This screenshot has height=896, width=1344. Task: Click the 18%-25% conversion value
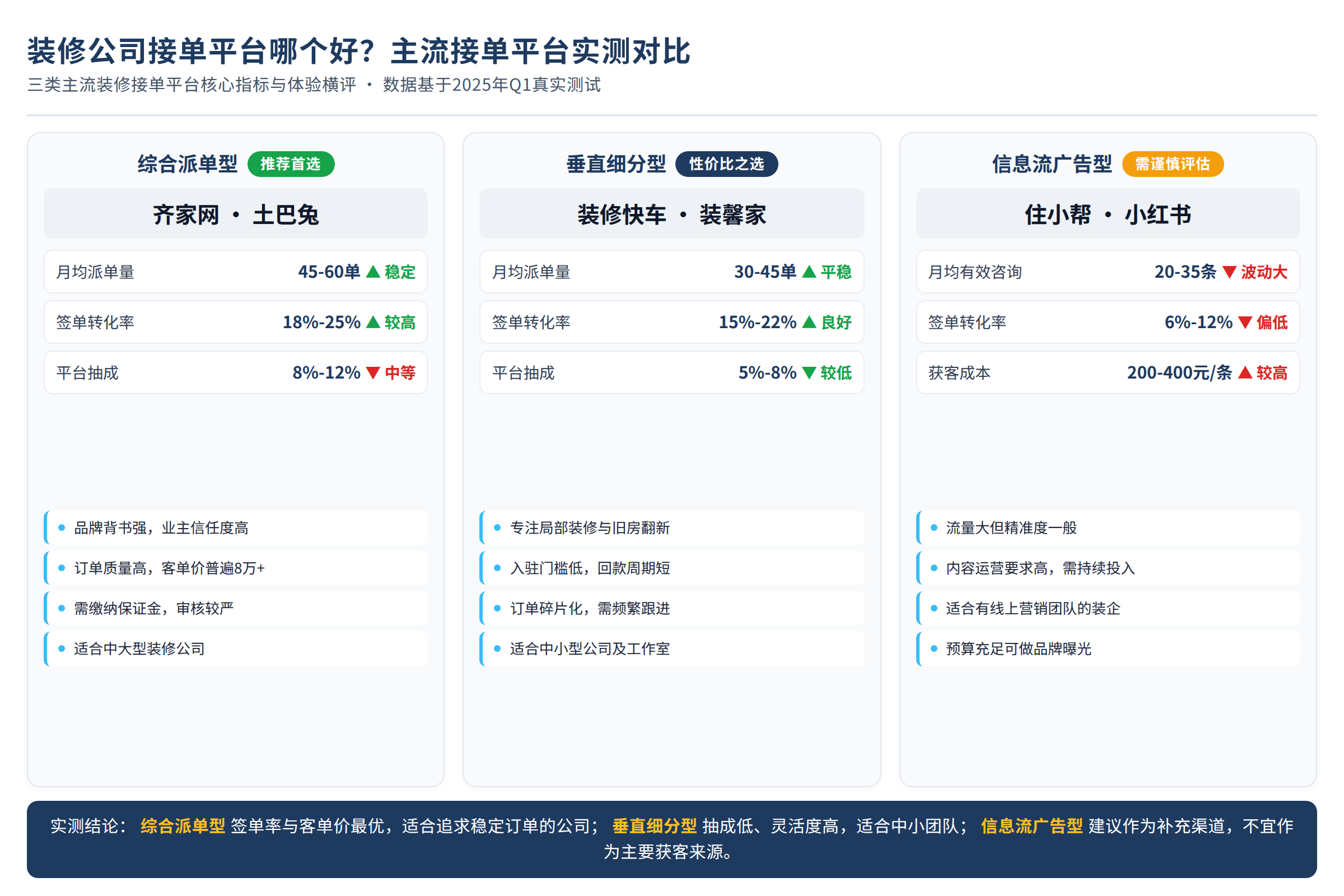point(321,321)
